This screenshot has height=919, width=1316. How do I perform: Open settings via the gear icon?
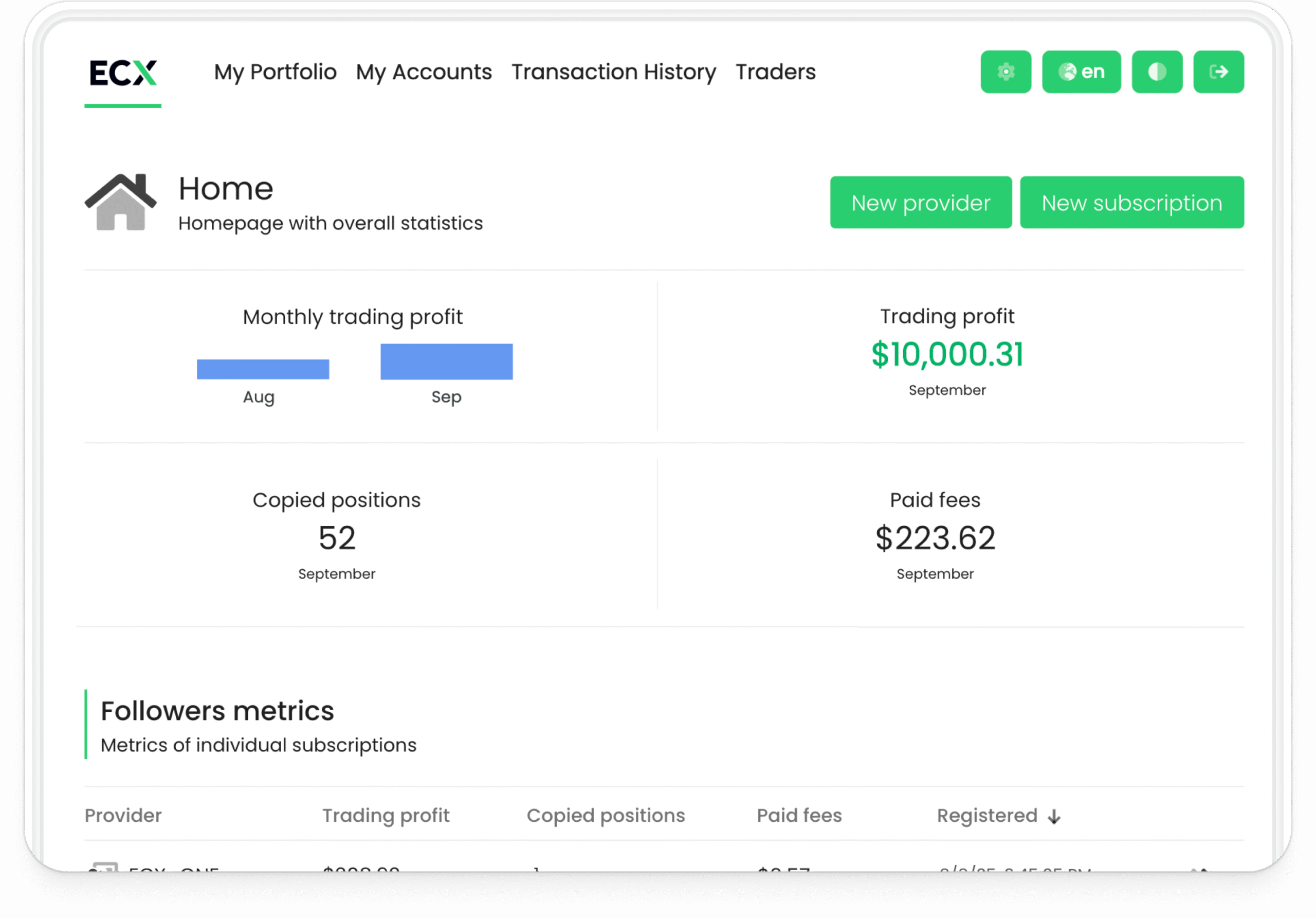point(1006,71)
